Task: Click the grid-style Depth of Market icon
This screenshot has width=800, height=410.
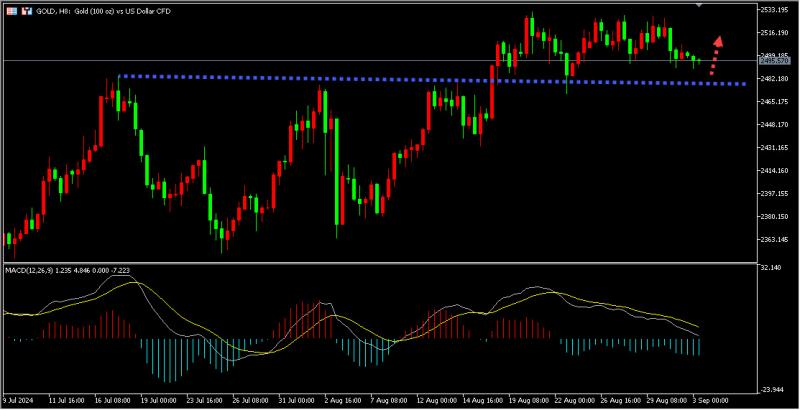Action: (x=11, y=11)
